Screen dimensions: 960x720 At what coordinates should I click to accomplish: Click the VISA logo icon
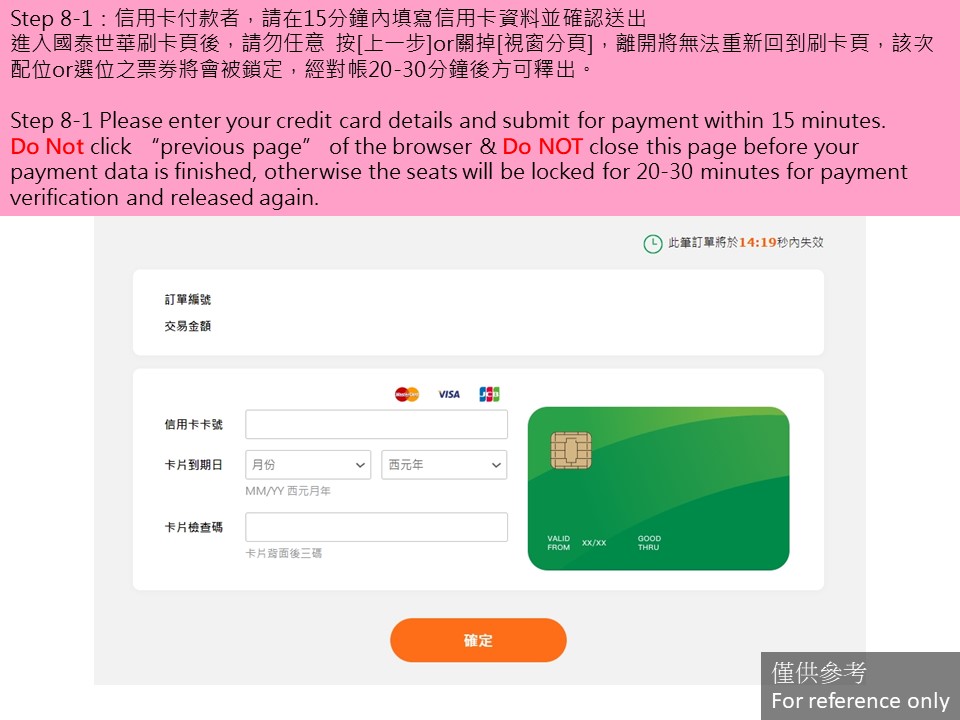pyautogui.click(x=449, y=394)
